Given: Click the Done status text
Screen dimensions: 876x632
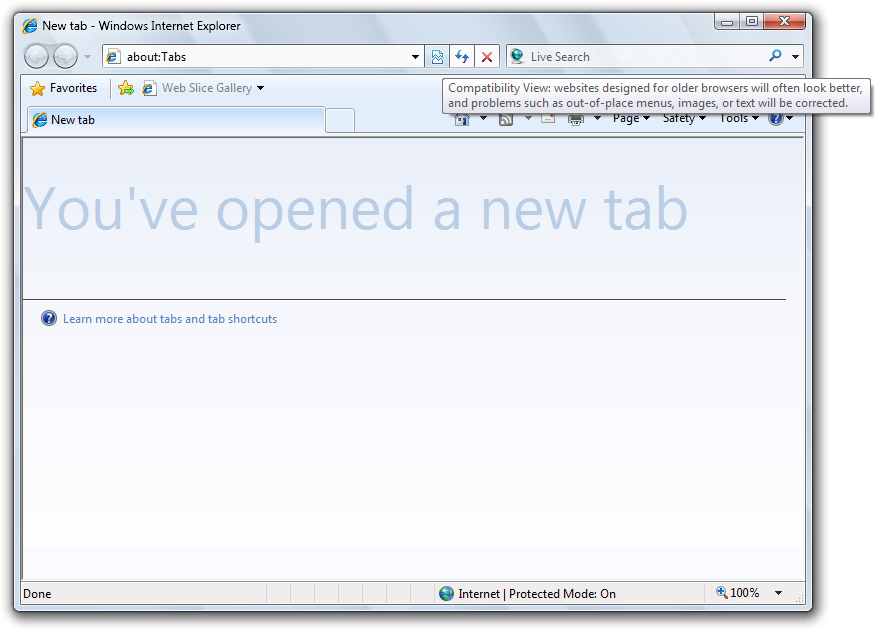Looking at the screenshot, I should 37,593.
